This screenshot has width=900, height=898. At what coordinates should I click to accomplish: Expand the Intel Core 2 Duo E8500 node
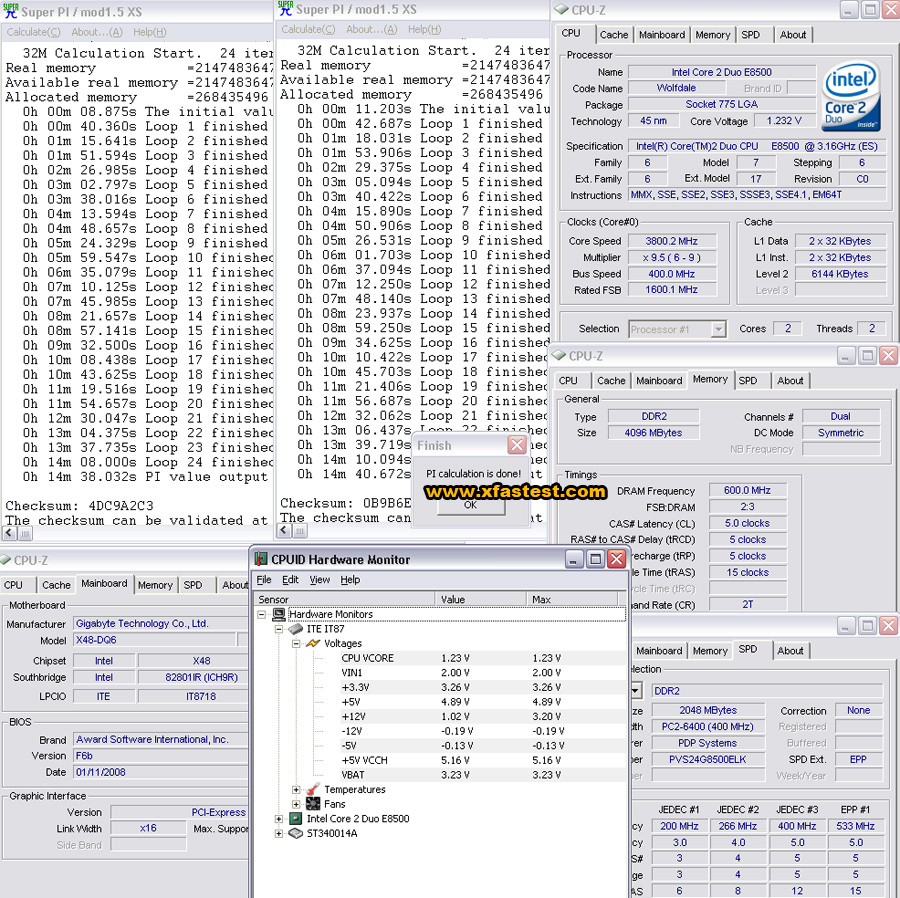279,819
